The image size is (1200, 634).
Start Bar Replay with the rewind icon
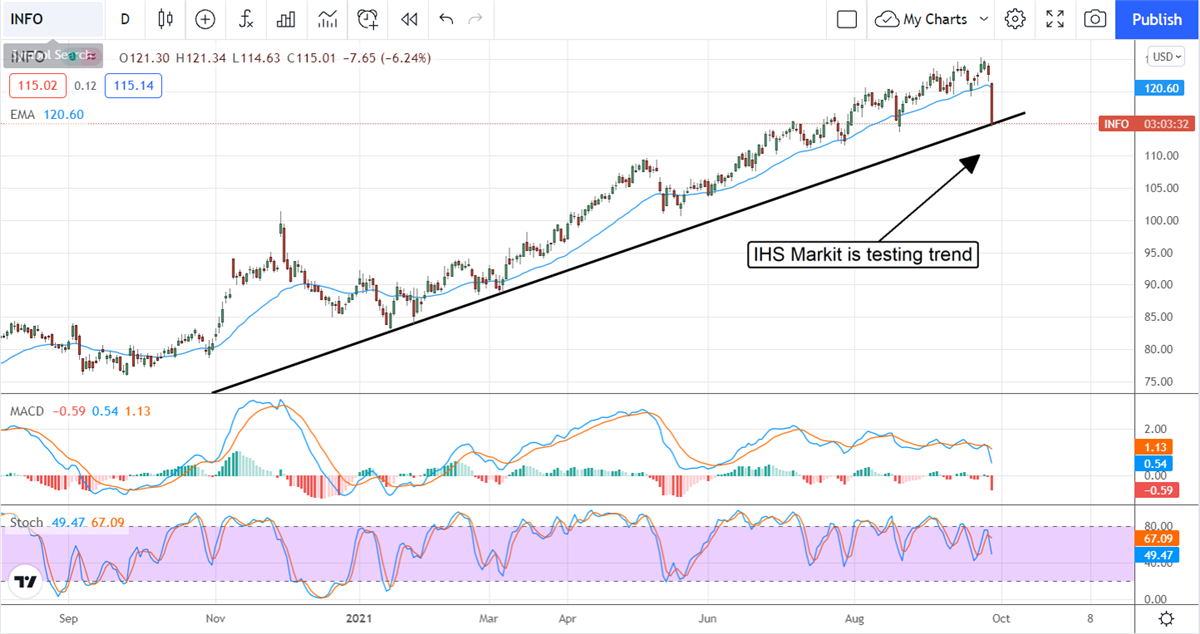[408, 19]
